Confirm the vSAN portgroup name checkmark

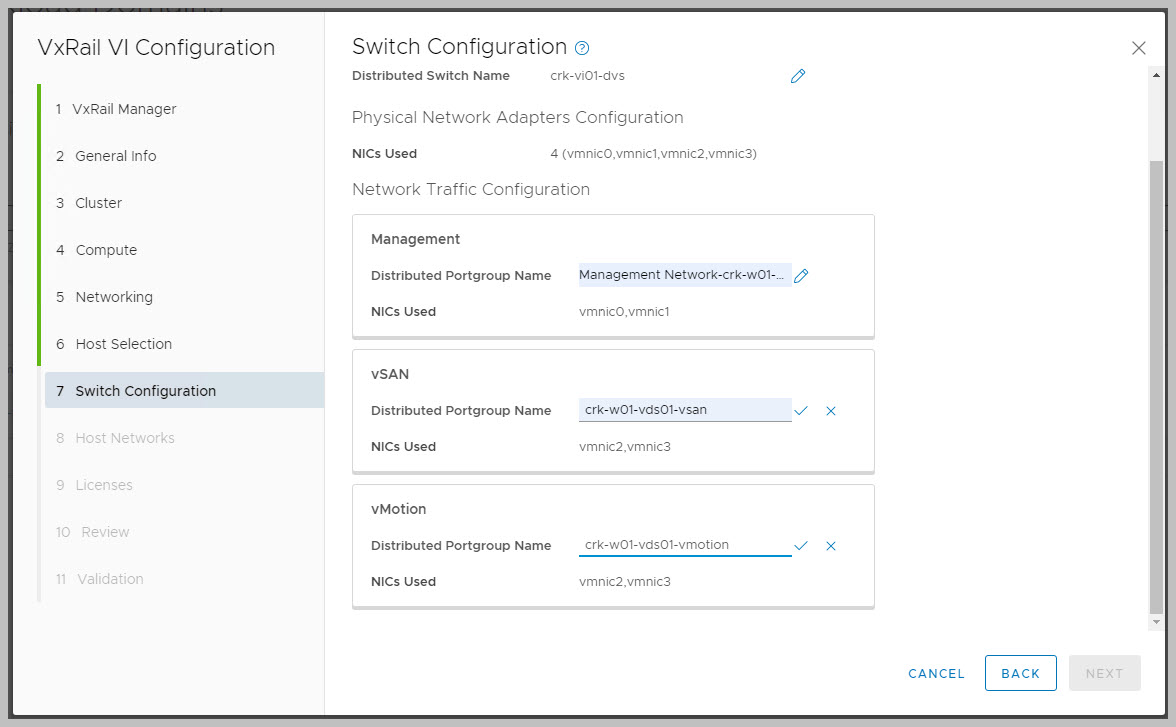click(801, 411)
